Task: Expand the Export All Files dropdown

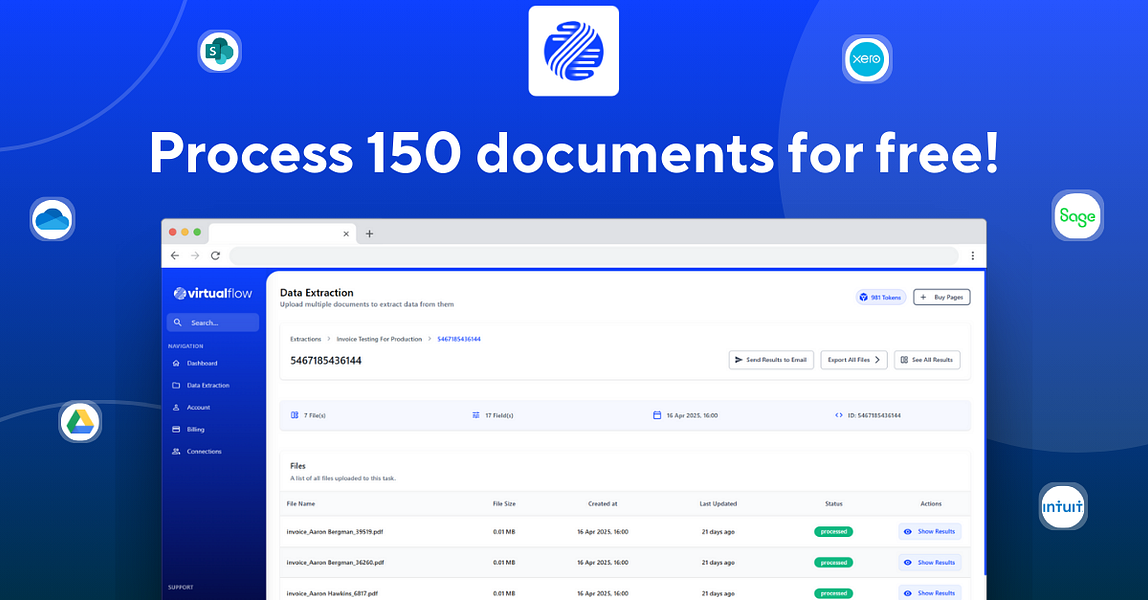Action: (x=854, y=360)
